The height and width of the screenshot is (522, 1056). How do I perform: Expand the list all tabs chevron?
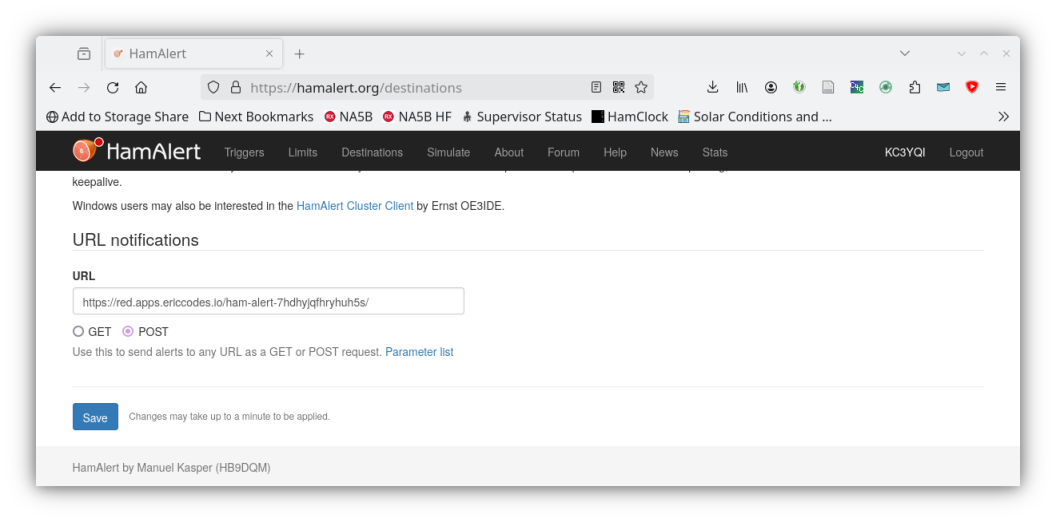point(904,53)
